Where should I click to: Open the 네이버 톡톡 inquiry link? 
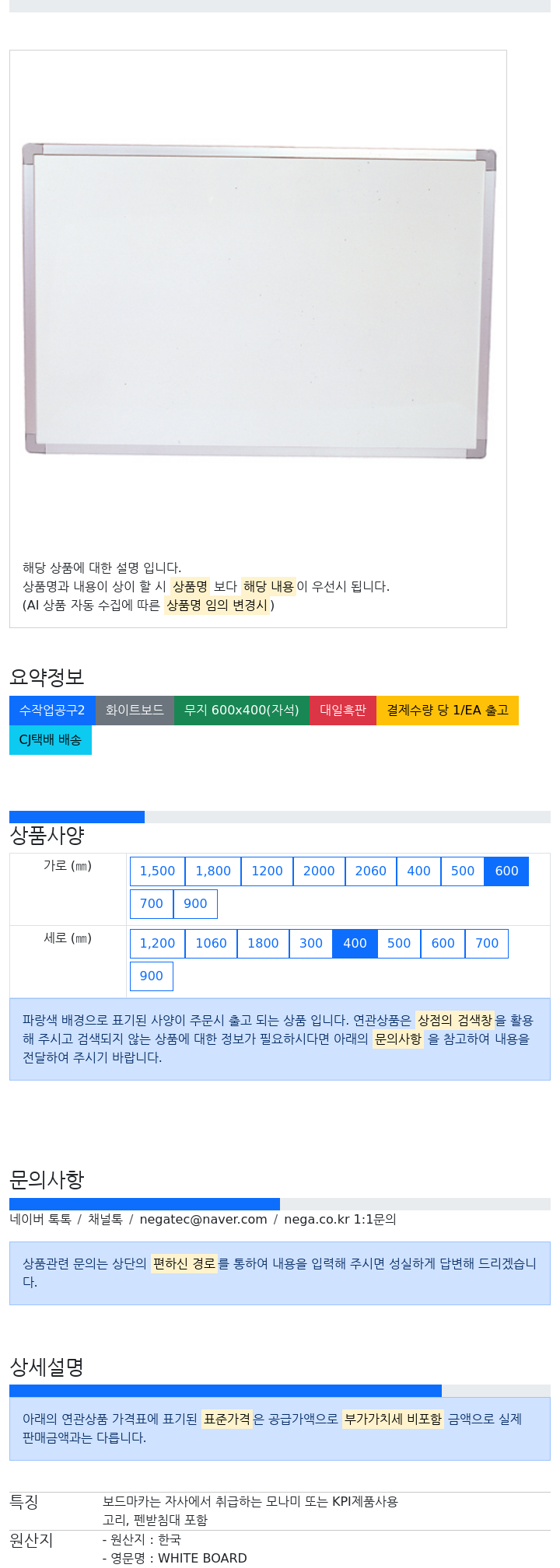click(40, 1219)
